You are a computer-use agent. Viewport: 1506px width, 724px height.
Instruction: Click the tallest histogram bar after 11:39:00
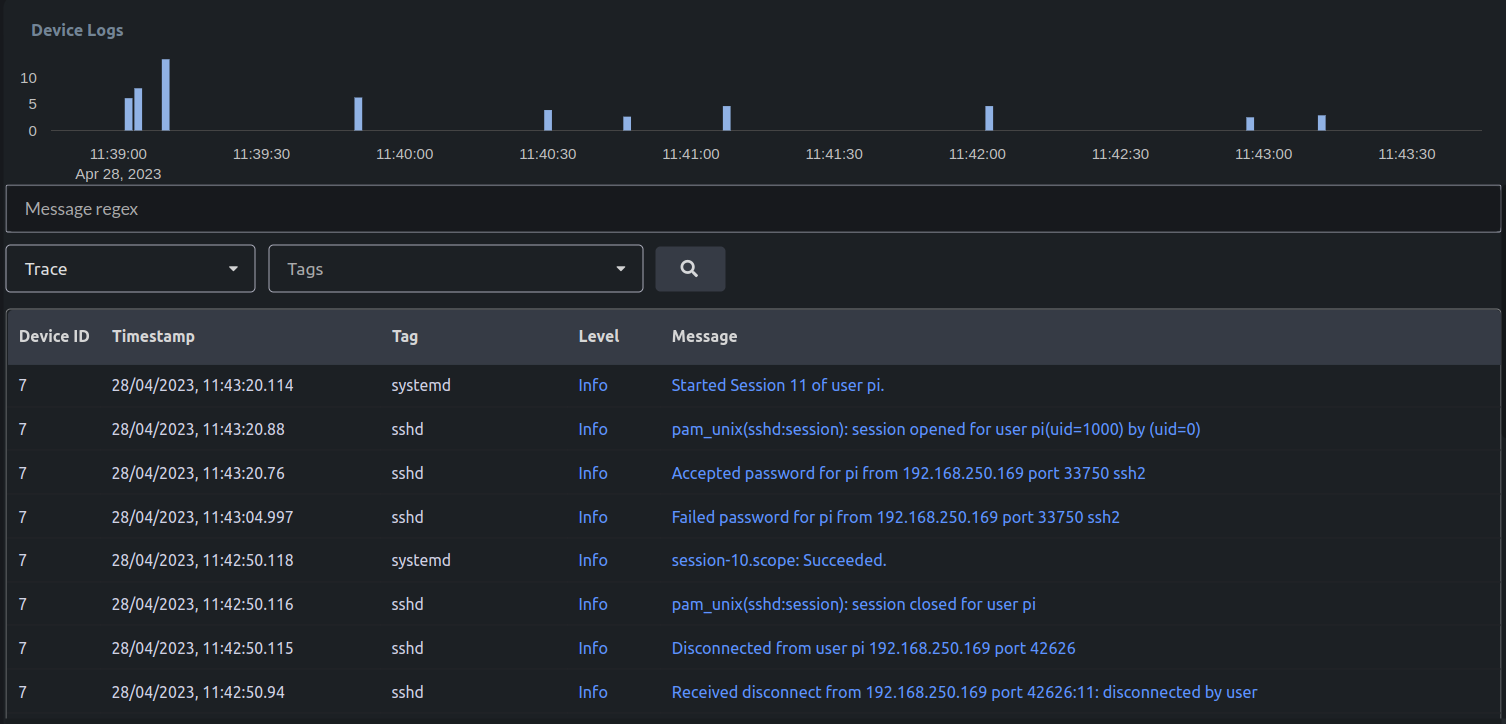point(166,95)
